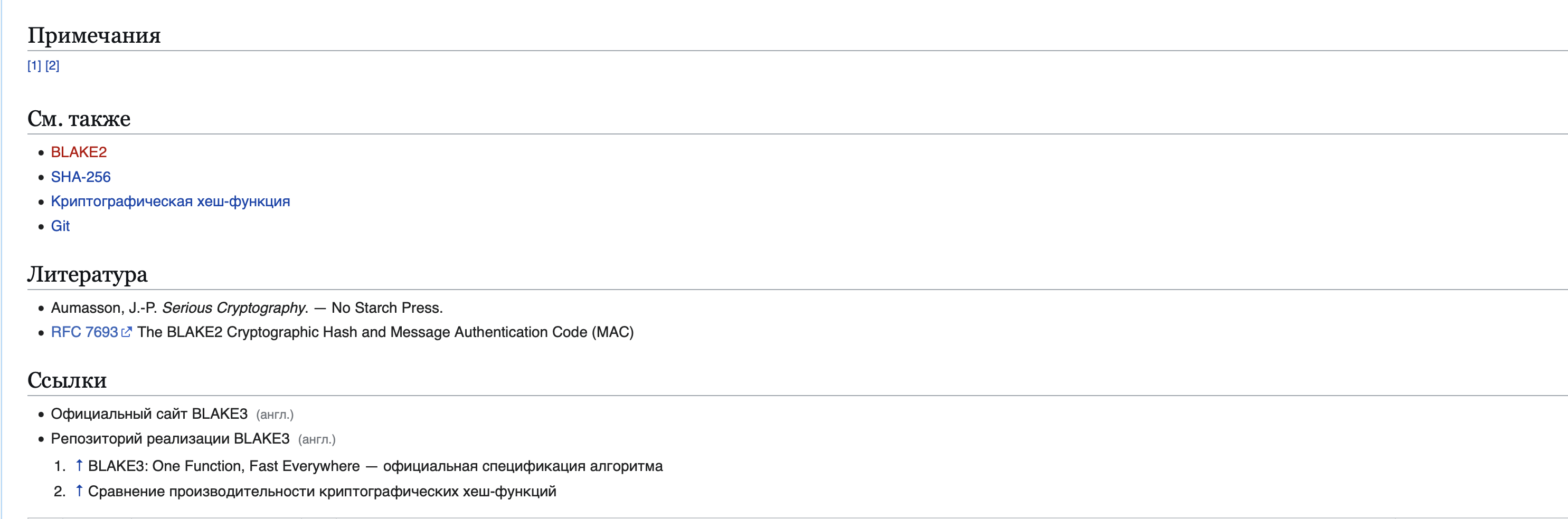Go to the Git article link
Screen dimensions: 1568x519
pos(60,226)
